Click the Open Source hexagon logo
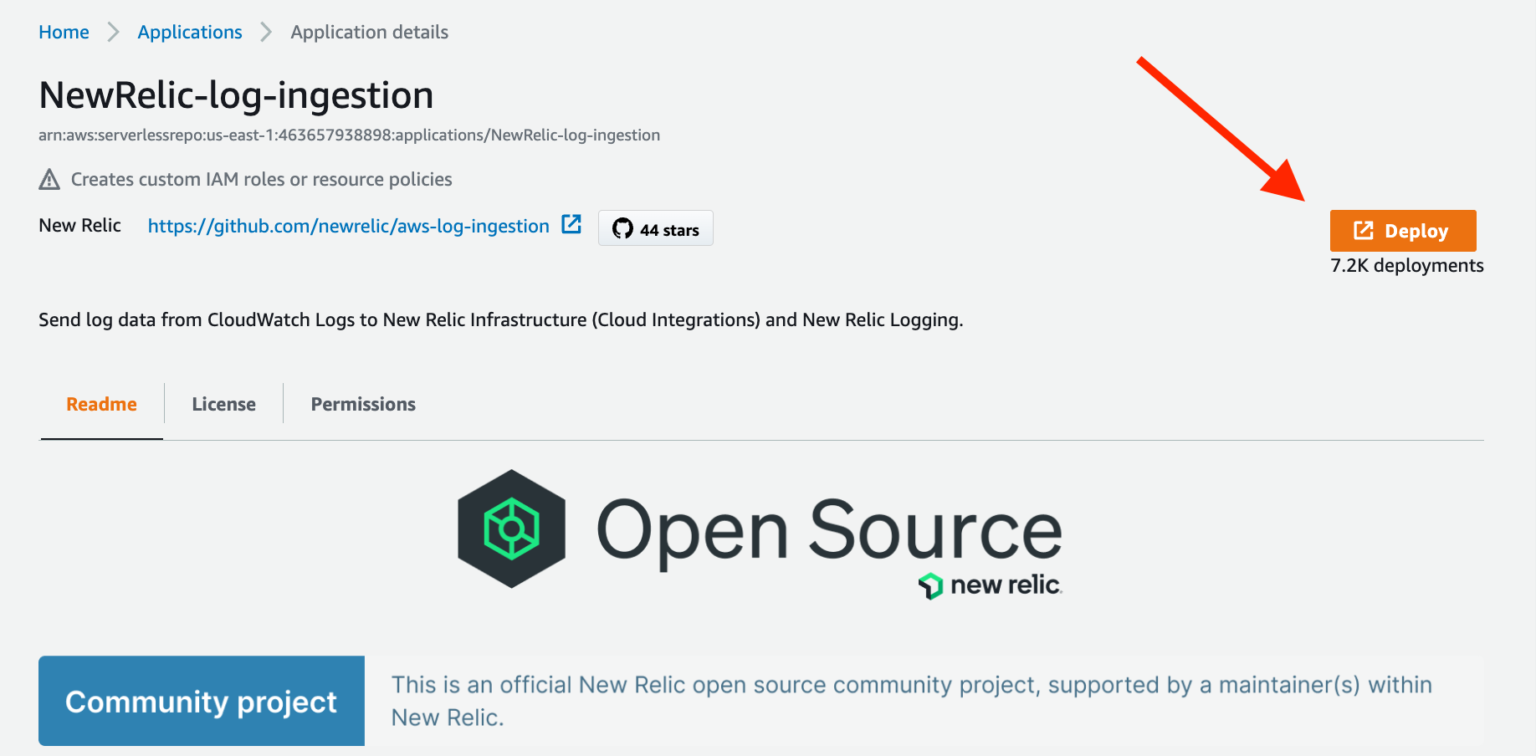This screenshot has height=756, width=1536. (x=511, y=528)
